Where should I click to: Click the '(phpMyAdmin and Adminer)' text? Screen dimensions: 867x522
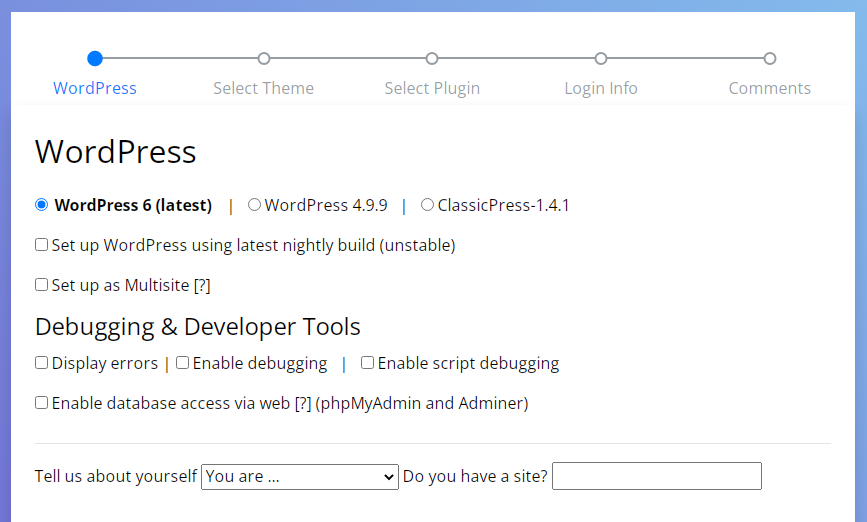click(x=422, y=404)
